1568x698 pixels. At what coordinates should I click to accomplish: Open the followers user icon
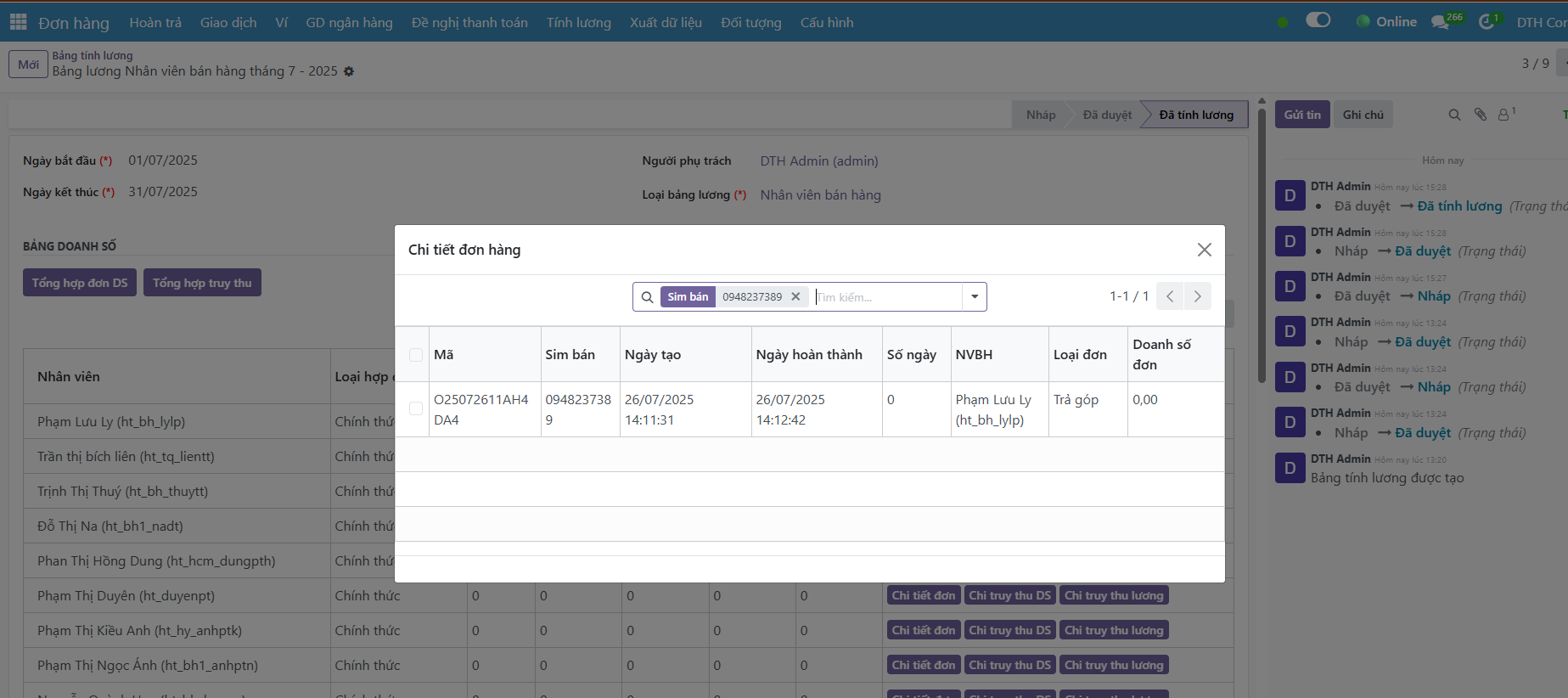pyautogui.click(x=1504, y=115)
